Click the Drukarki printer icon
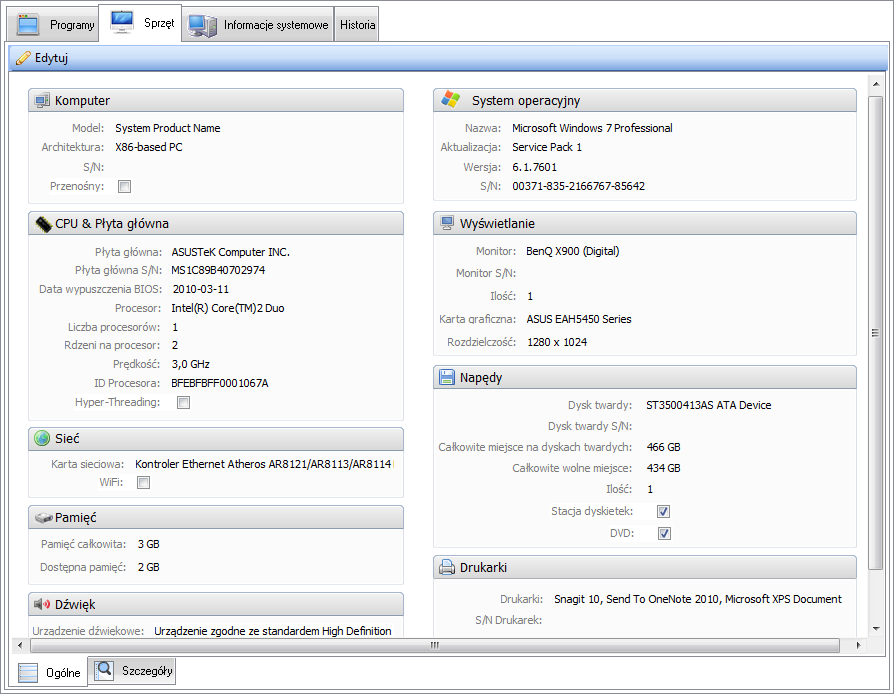The width and height of the screenshot is (896, 695). 446,567
